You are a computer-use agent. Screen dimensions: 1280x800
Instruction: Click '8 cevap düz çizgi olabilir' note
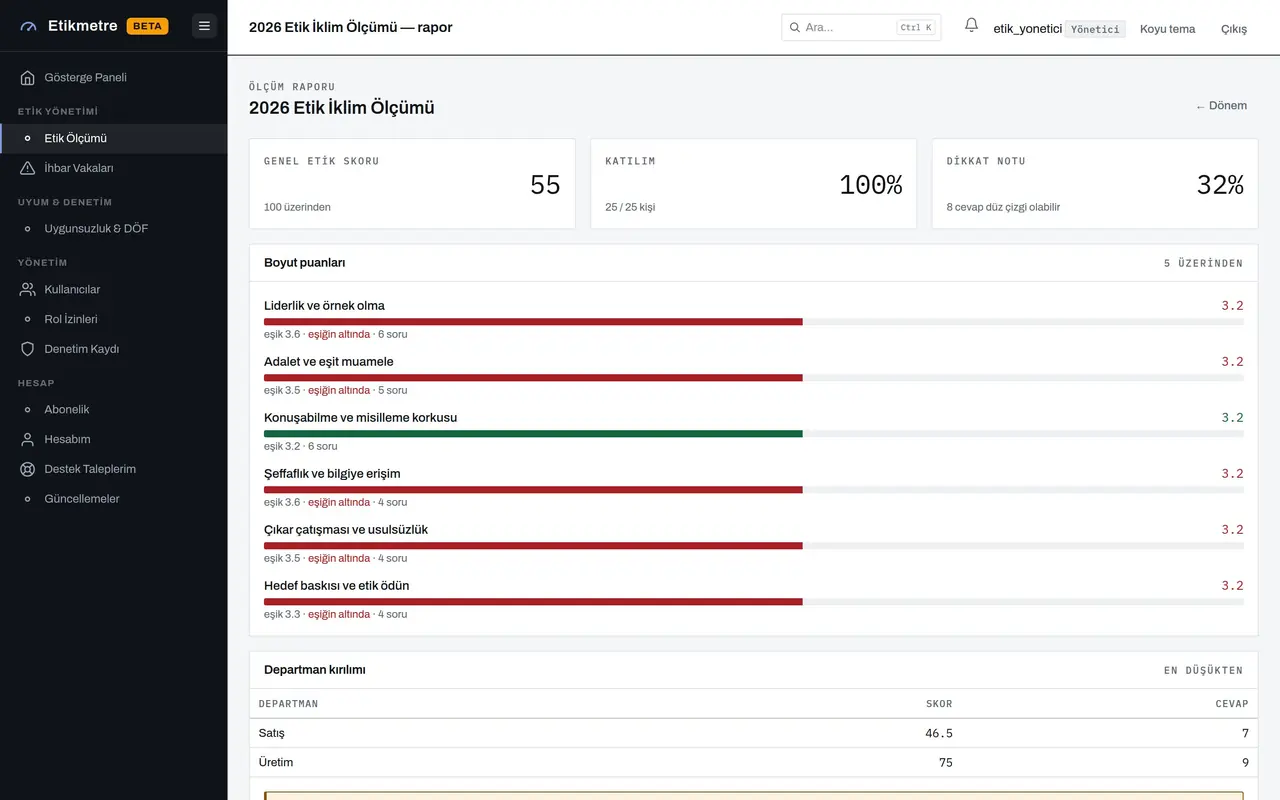coord(1003,207)
